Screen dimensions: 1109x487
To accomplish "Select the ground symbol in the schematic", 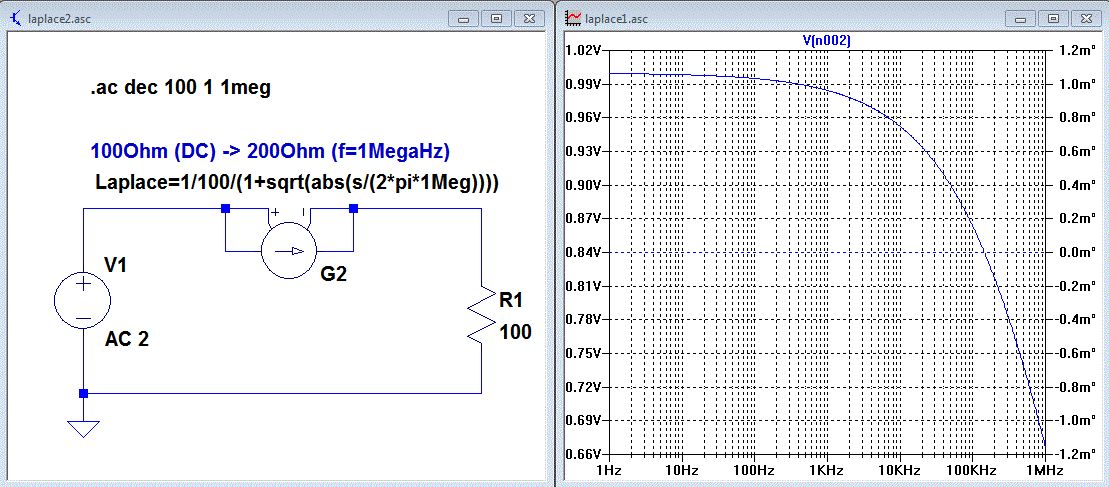I will (82, 428).
